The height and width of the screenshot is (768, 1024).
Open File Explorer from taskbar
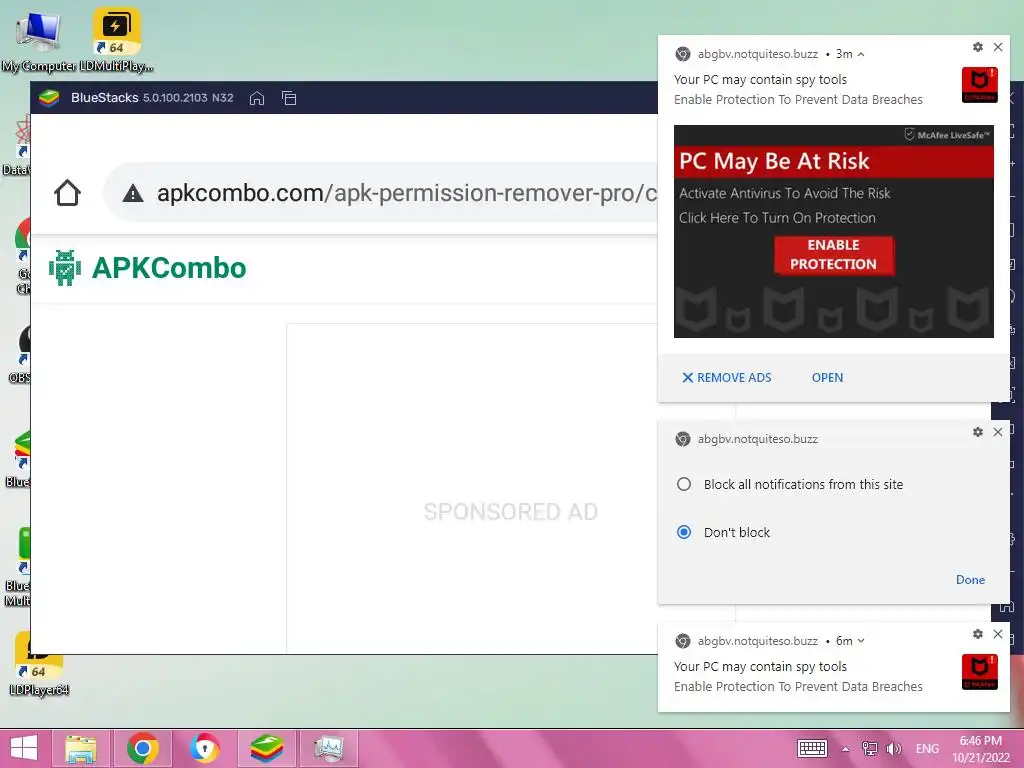(81, 748)
